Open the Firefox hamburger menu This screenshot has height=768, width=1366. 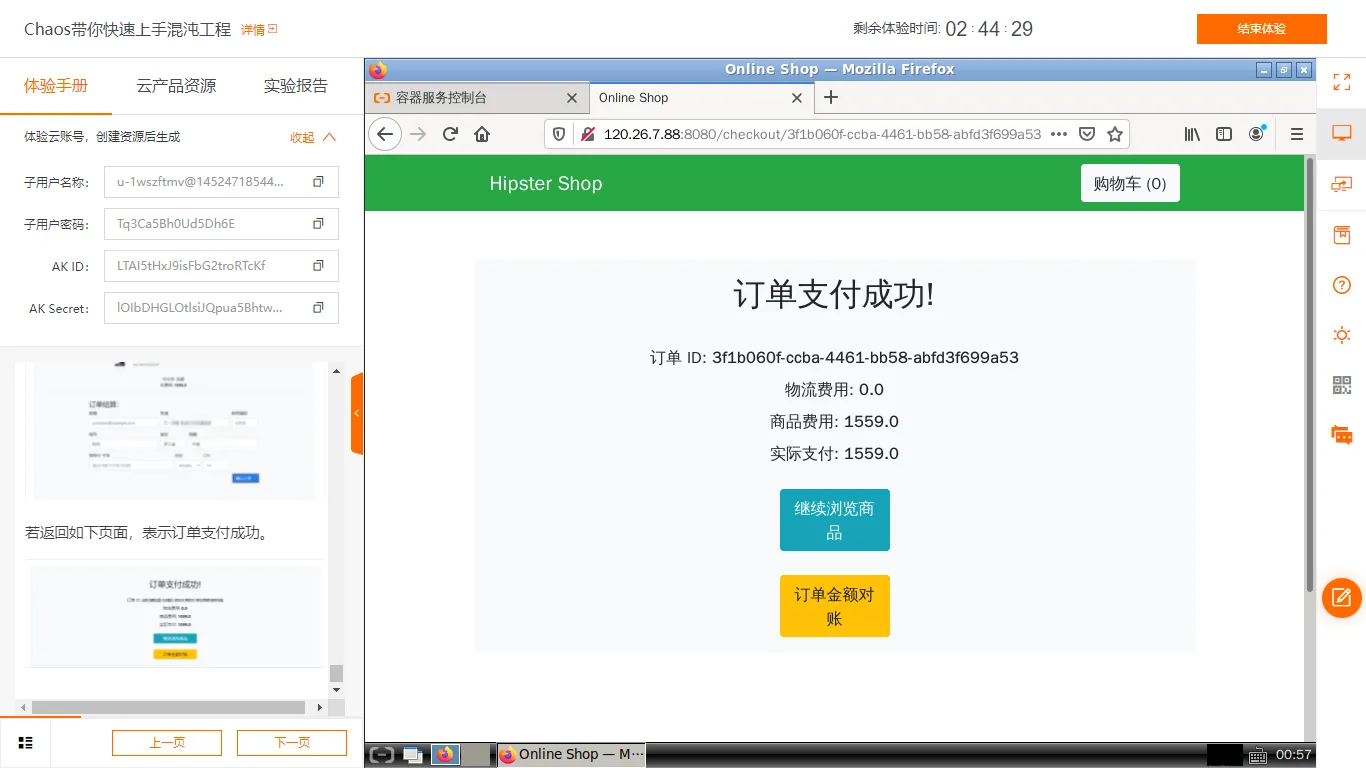point(1297,134)
